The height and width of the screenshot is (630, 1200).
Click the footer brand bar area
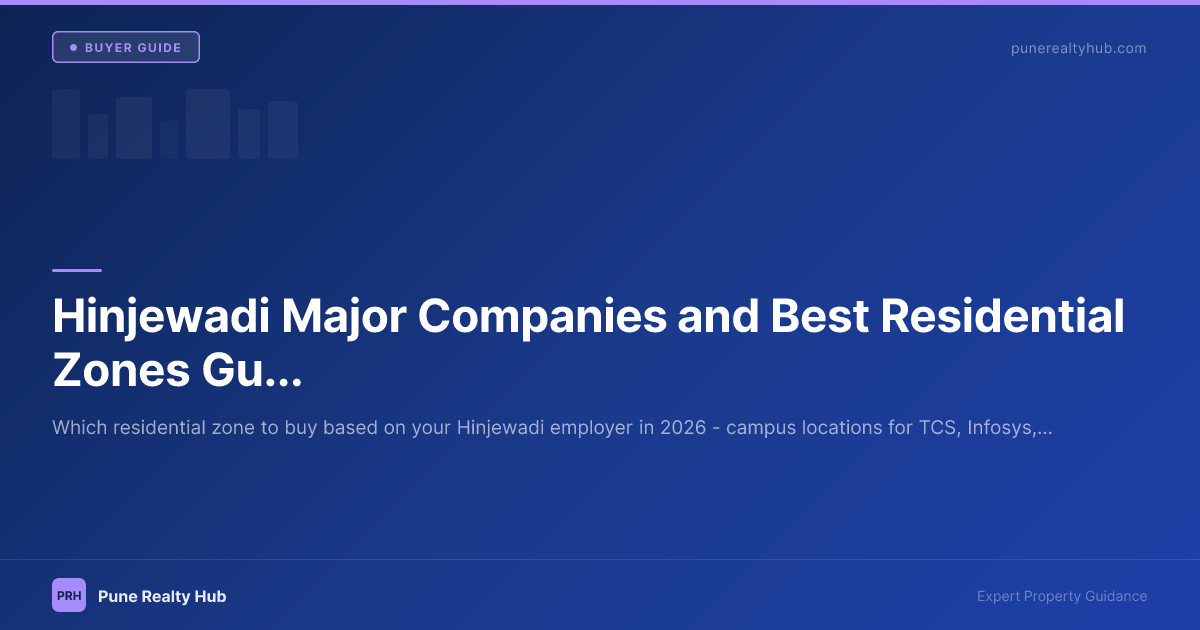coord(600,595)
